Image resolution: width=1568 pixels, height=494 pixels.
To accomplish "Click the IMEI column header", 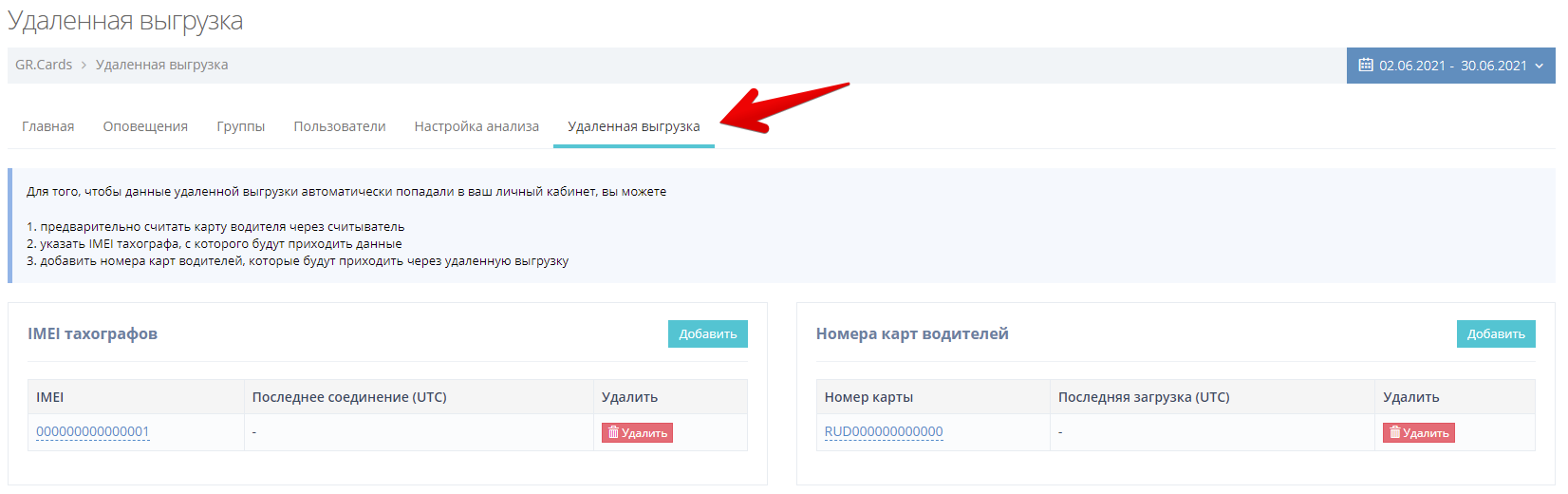I will click(50, 397).
